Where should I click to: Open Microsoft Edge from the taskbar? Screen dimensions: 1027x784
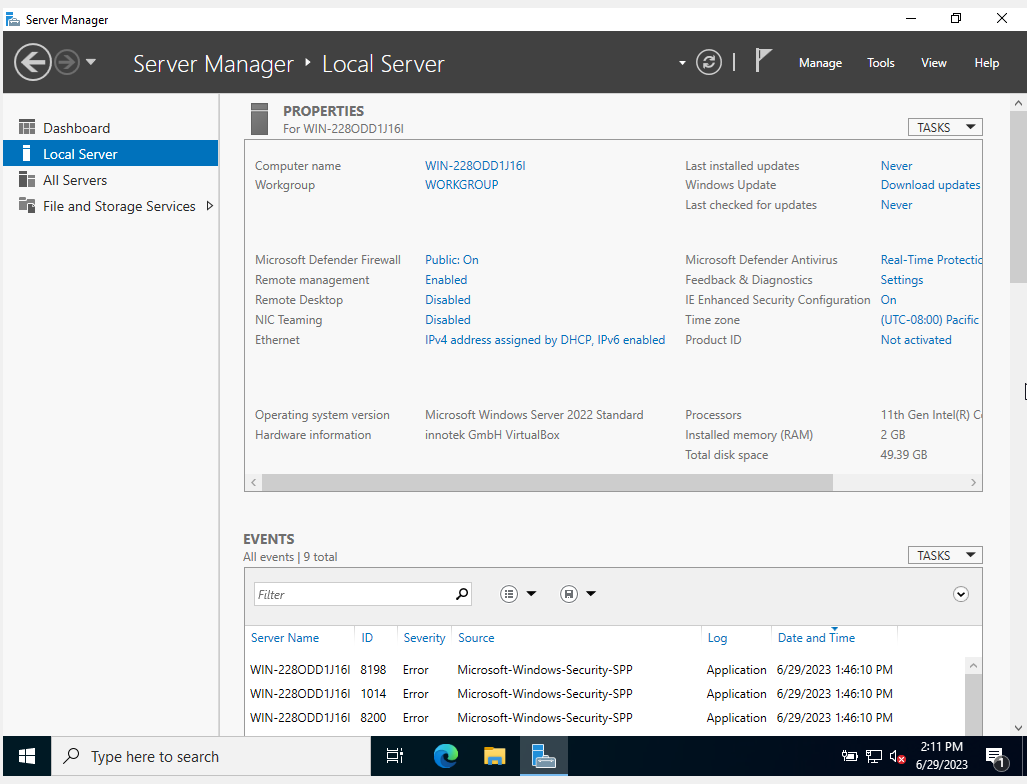coord(444,756)
